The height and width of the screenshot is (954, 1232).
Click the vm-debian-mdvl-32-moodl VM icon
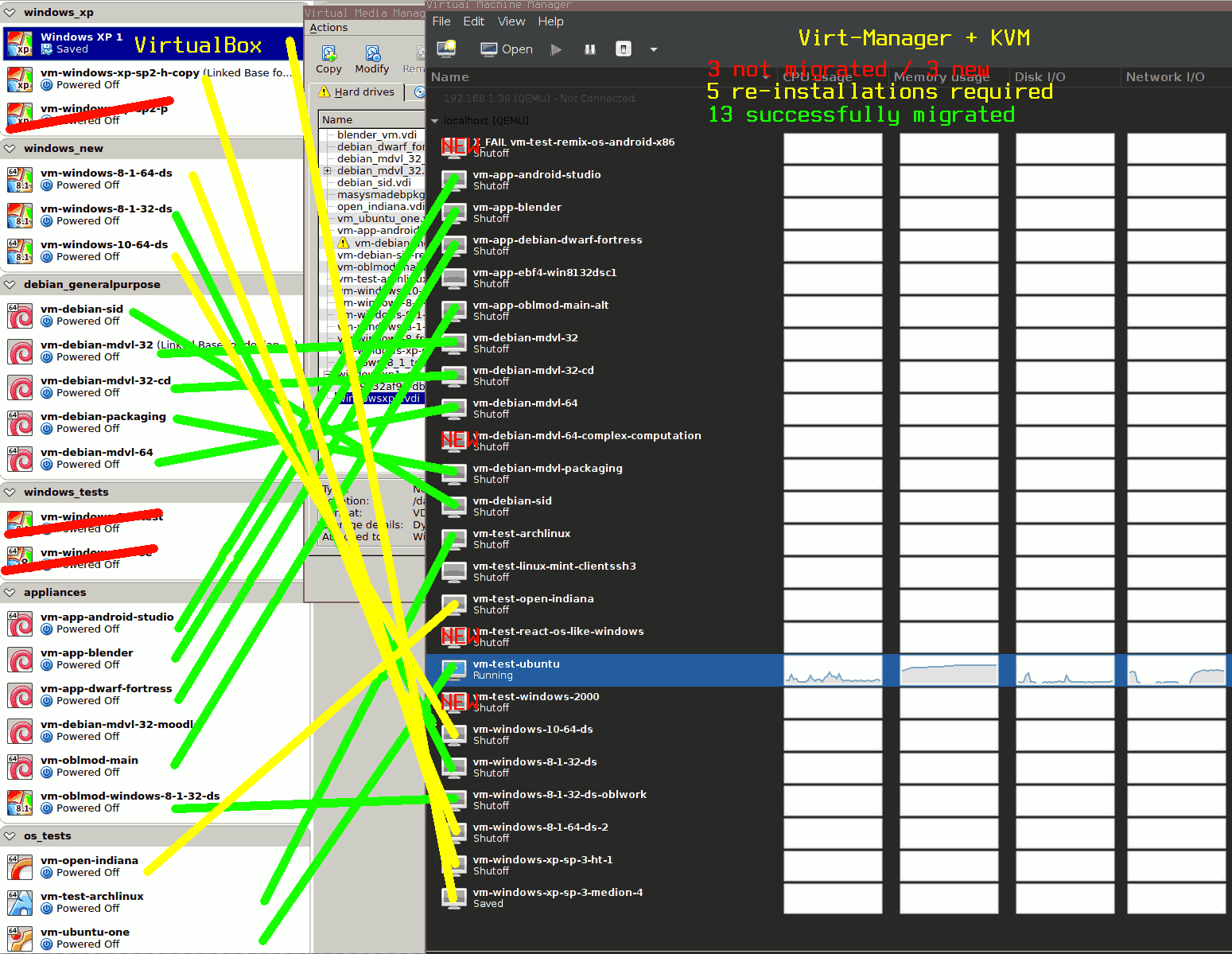point(20,730)
